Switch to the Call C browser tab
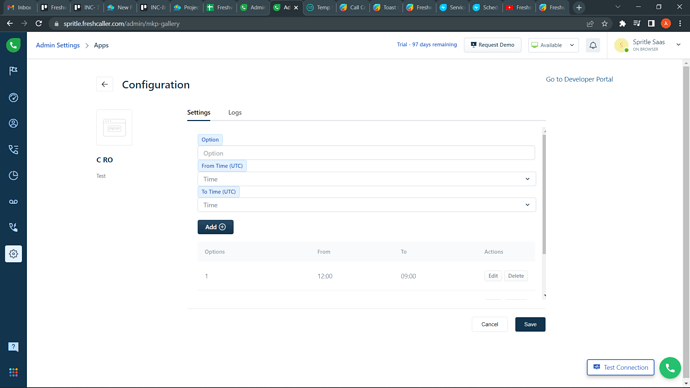The width and height of the screenshot is (690, 388). [353, 7]
